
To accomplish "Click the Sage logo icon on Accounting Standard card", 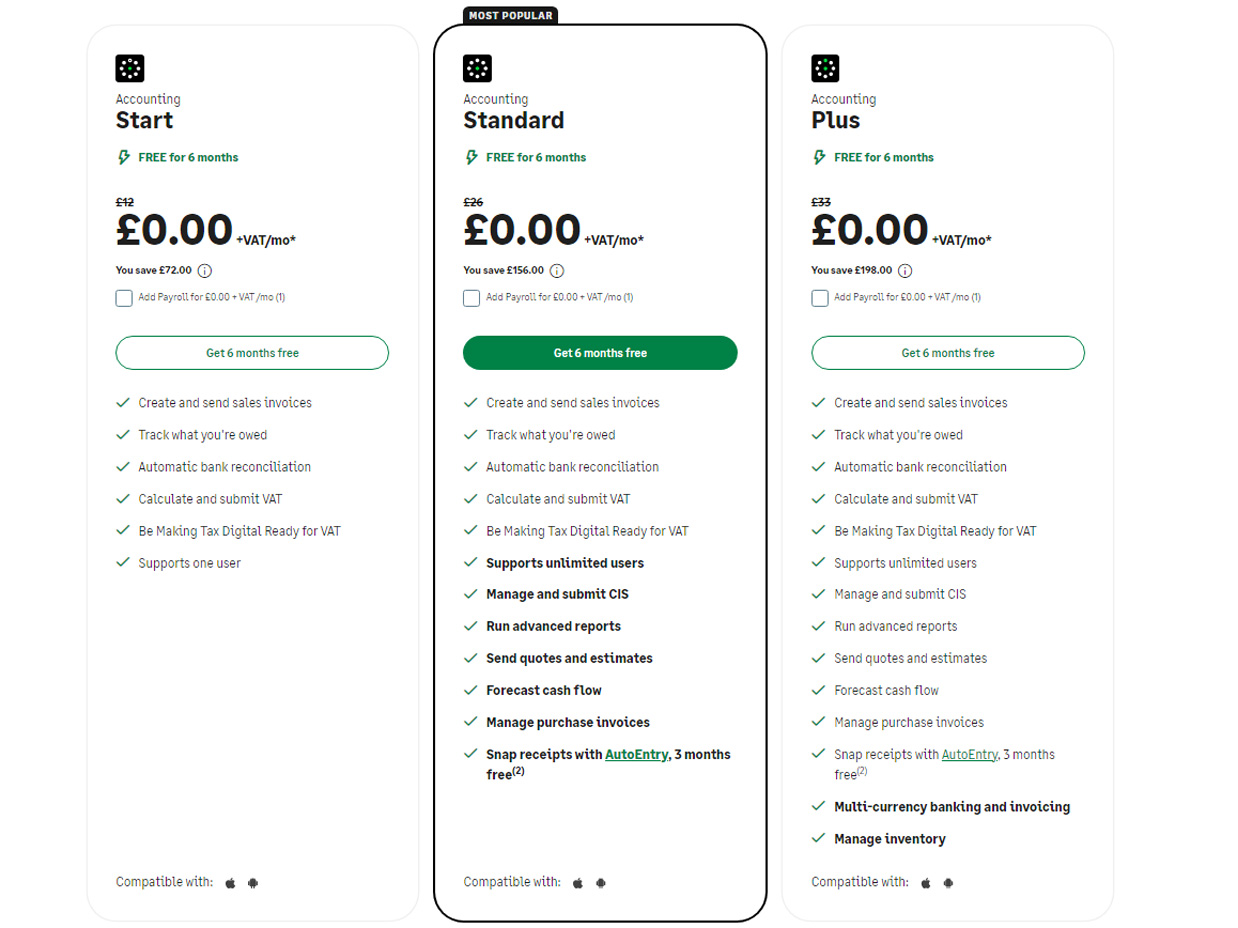I will tap(477, 68).
